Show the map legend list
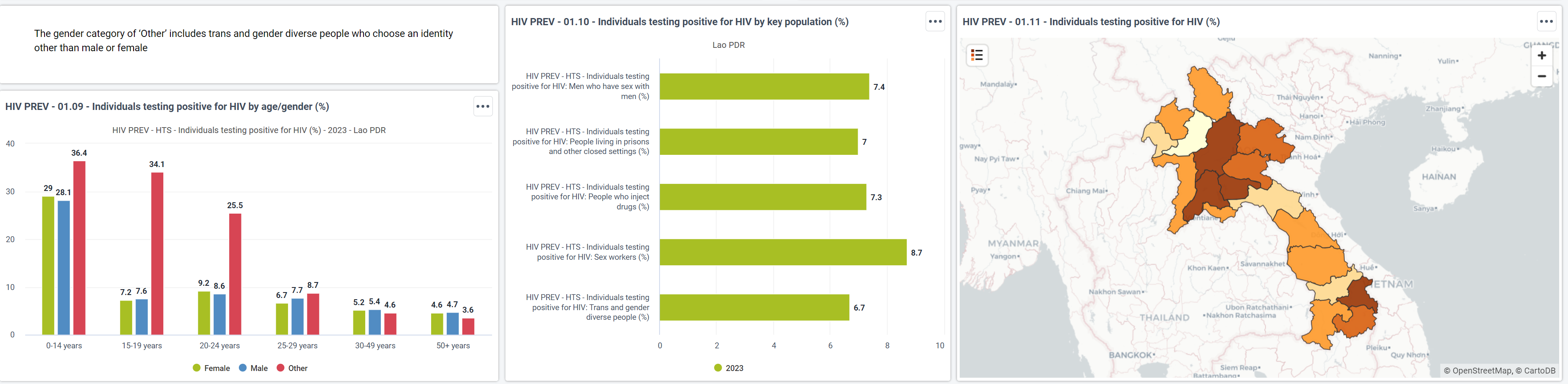 pyautogui.click(x=977, y=55)
